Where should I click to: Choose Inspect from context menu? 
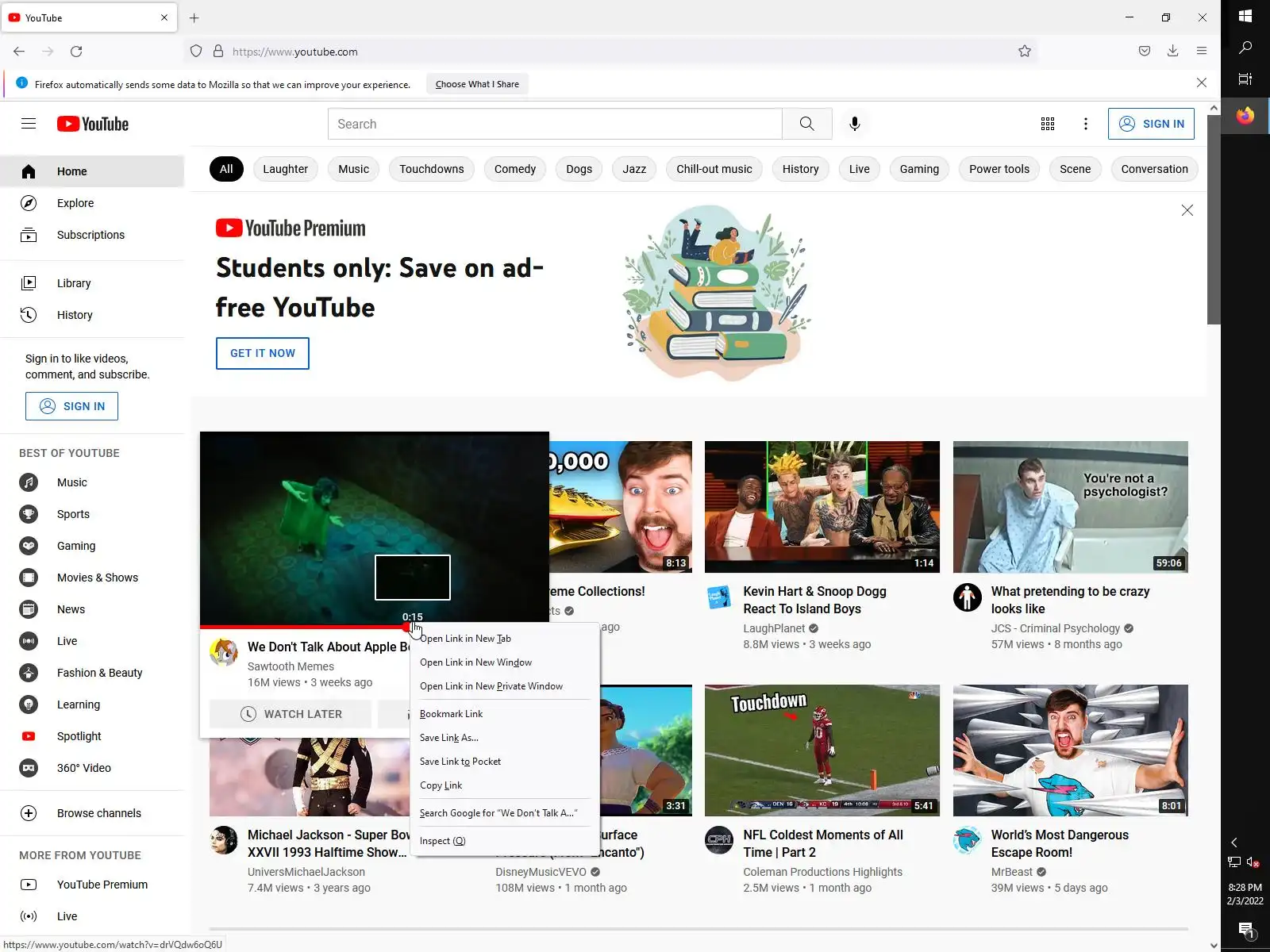click(505, 841)
